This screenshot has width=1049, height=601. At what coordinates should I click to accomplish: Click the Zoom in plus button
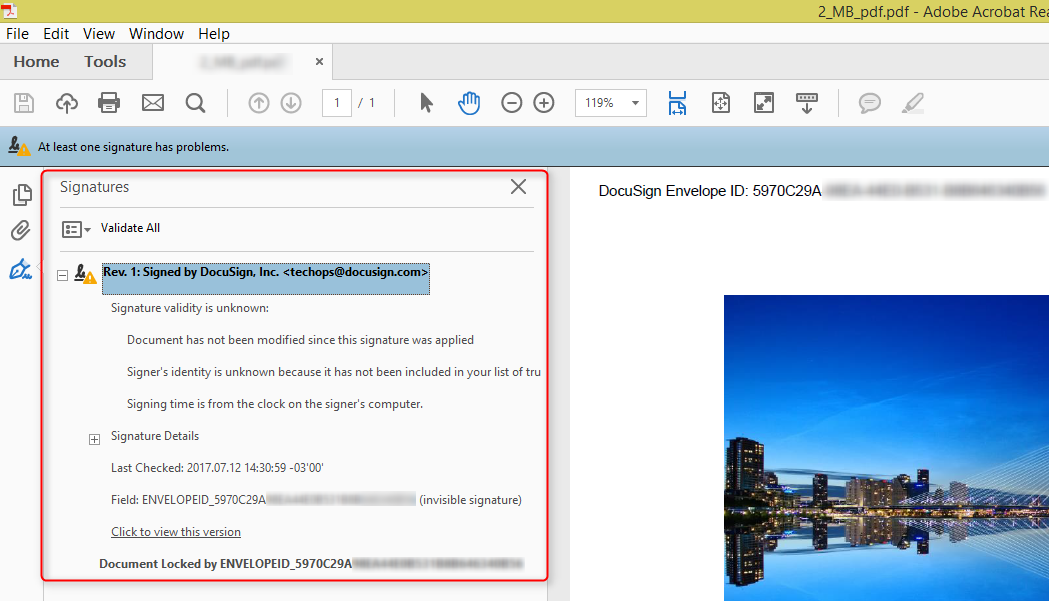click(544, 103)
